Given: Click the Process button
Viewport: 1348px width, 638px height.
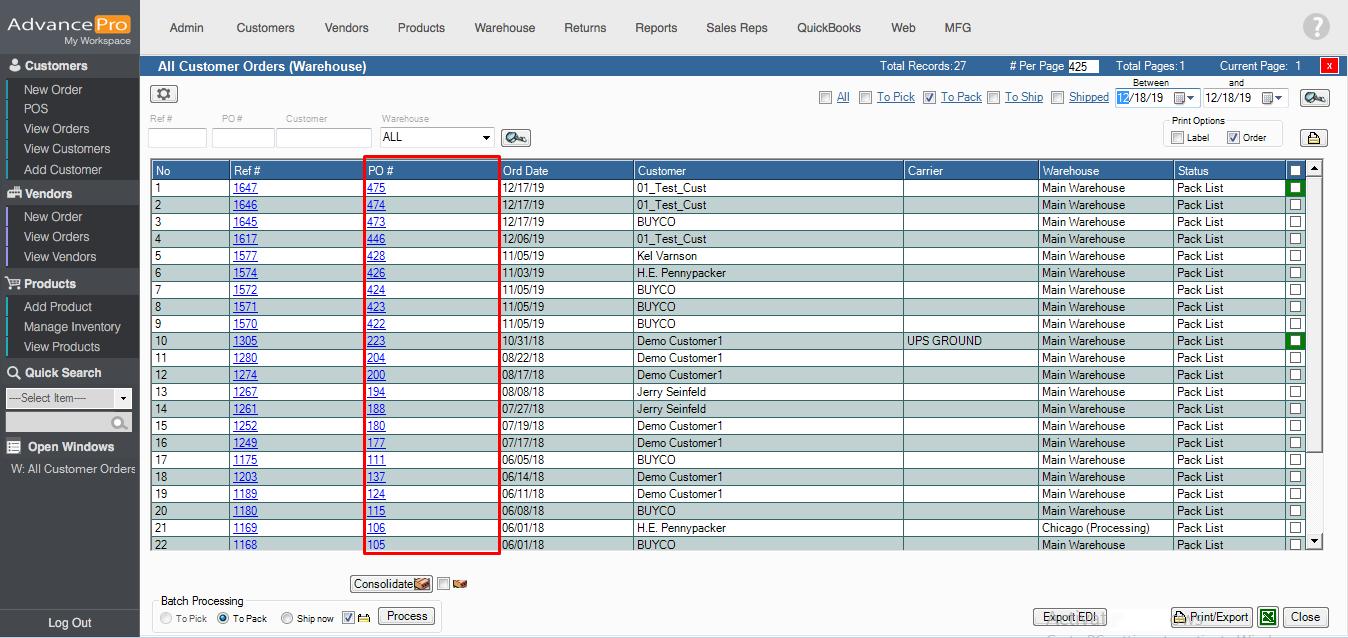Looking at the screenshot, I should tap(407, 617).
